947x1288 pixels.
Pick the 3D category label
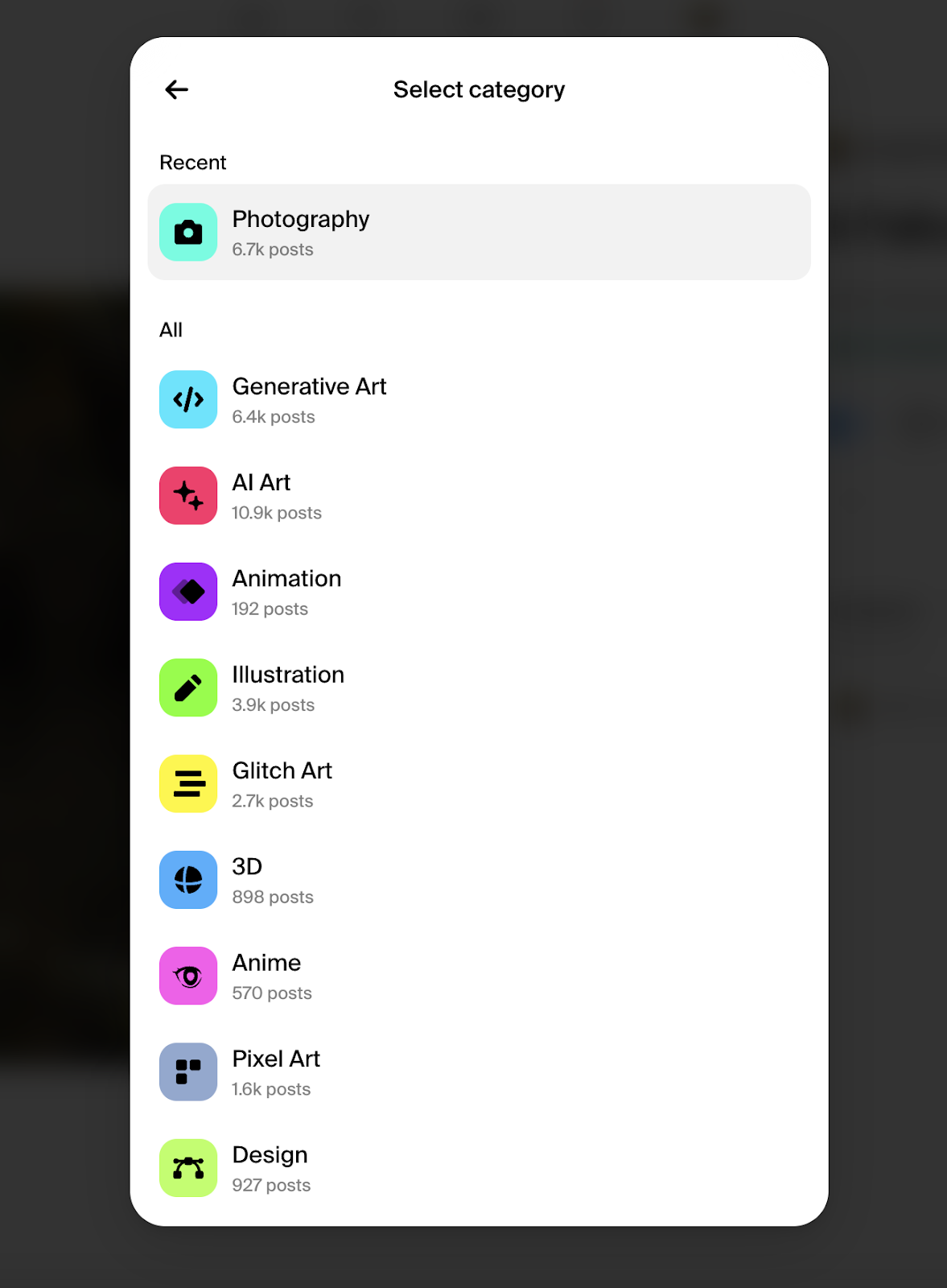coord(247,866)
